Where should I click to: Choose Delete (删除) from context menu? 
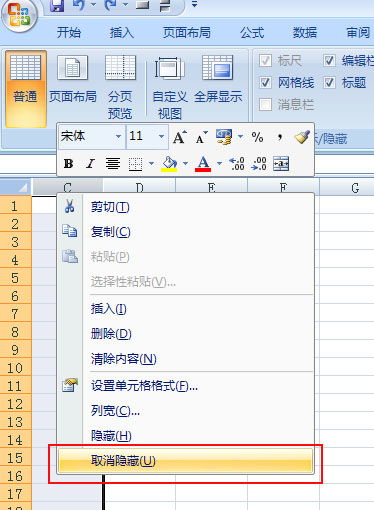click(x=185, y=334)
